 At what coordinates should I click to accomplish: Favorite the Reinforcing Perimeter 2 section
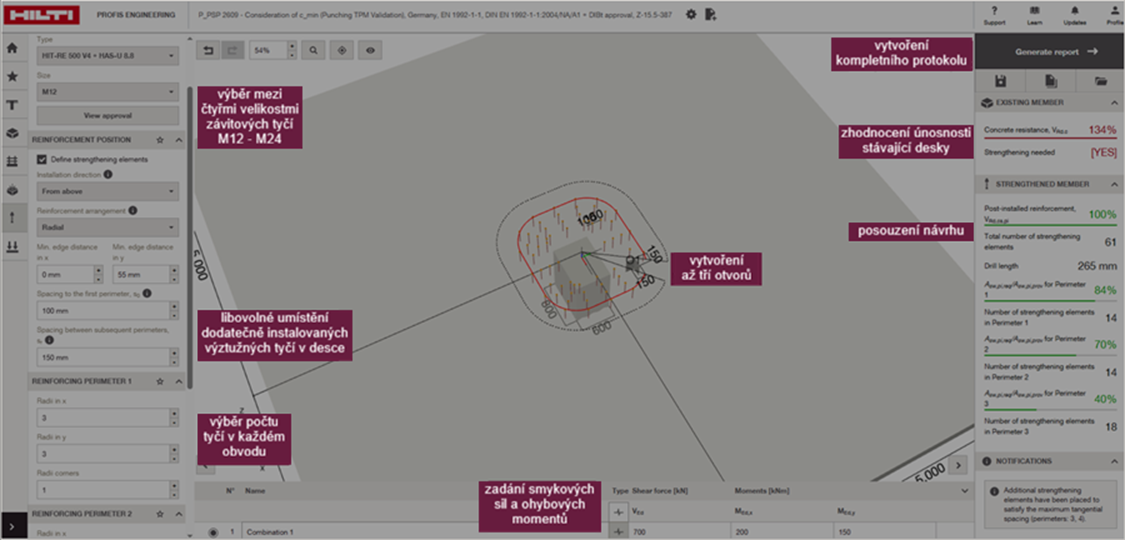point(160,514)
